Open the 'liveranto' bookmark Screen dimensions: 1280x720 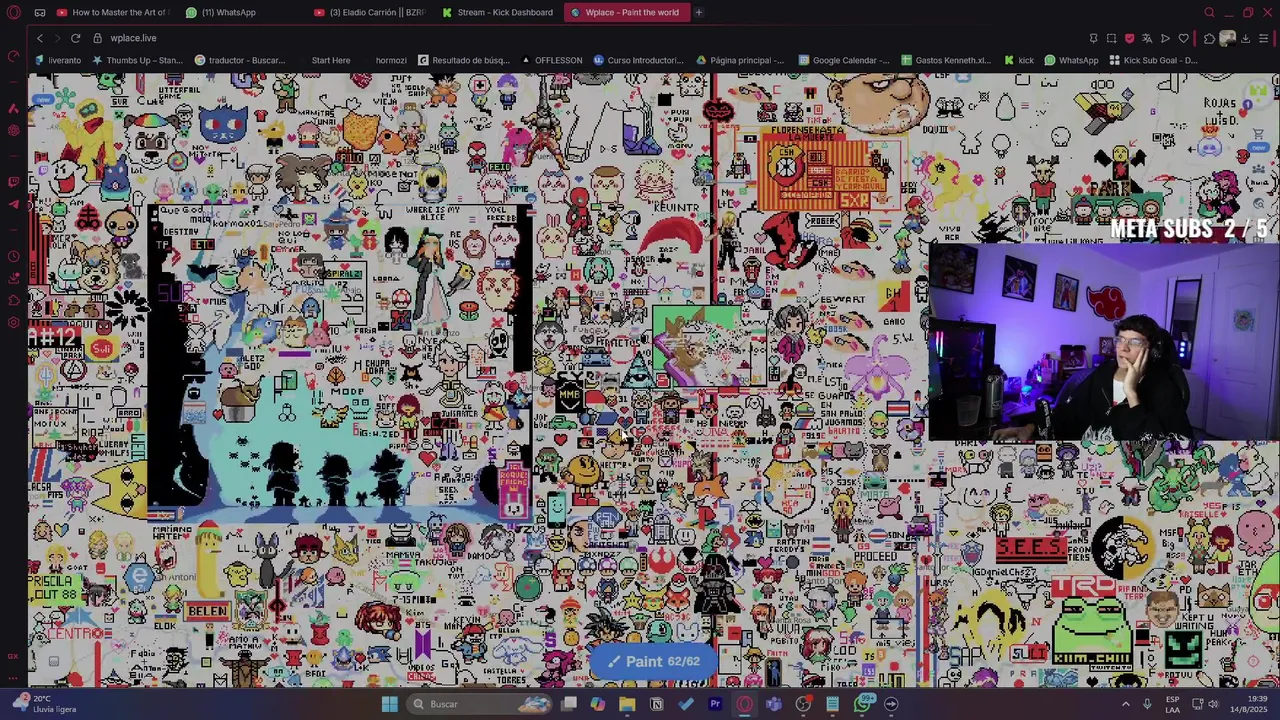coord(57,60)
